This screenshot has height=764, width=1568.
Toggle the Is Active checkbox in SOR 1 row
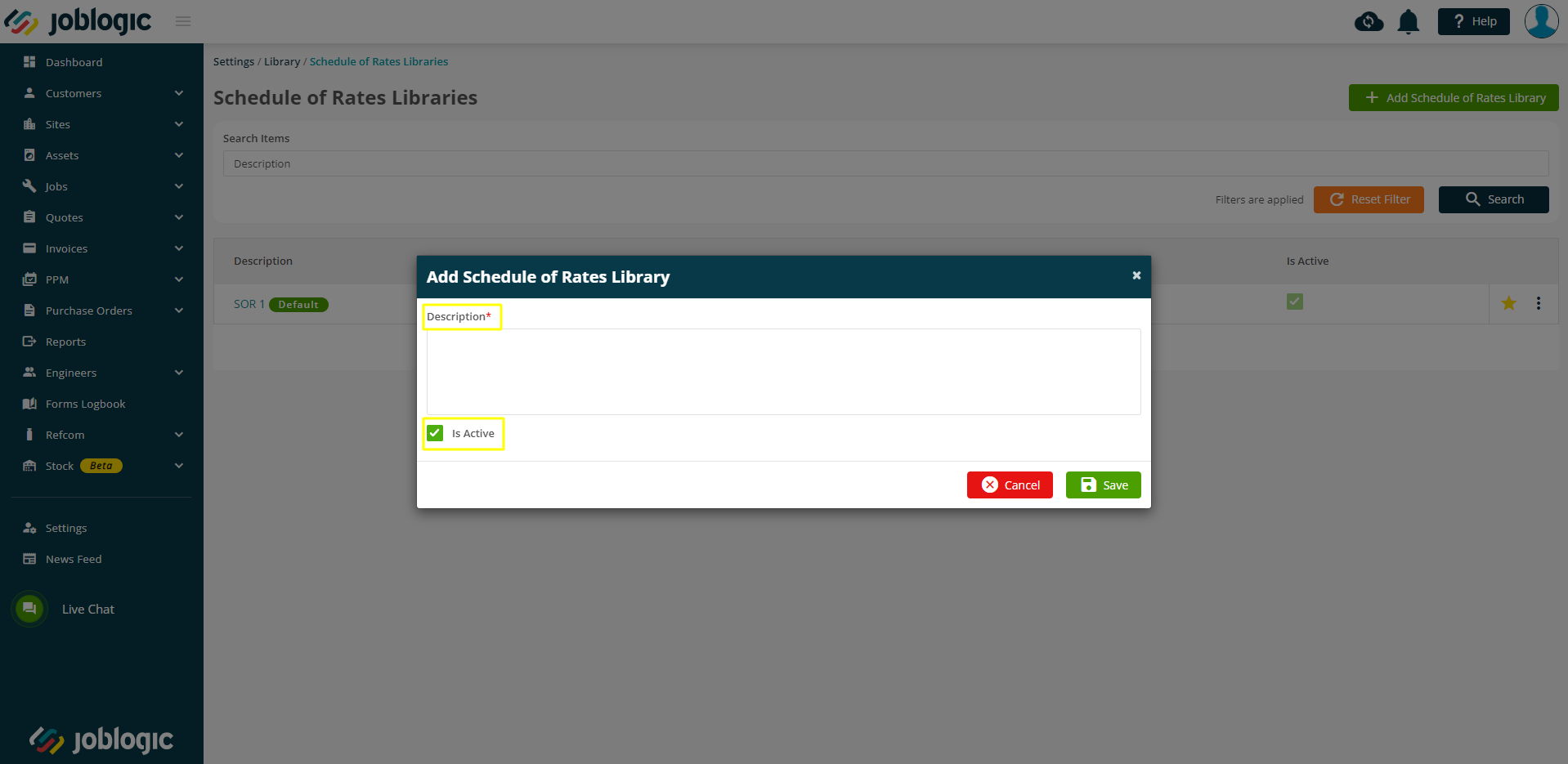point(1295,302)
